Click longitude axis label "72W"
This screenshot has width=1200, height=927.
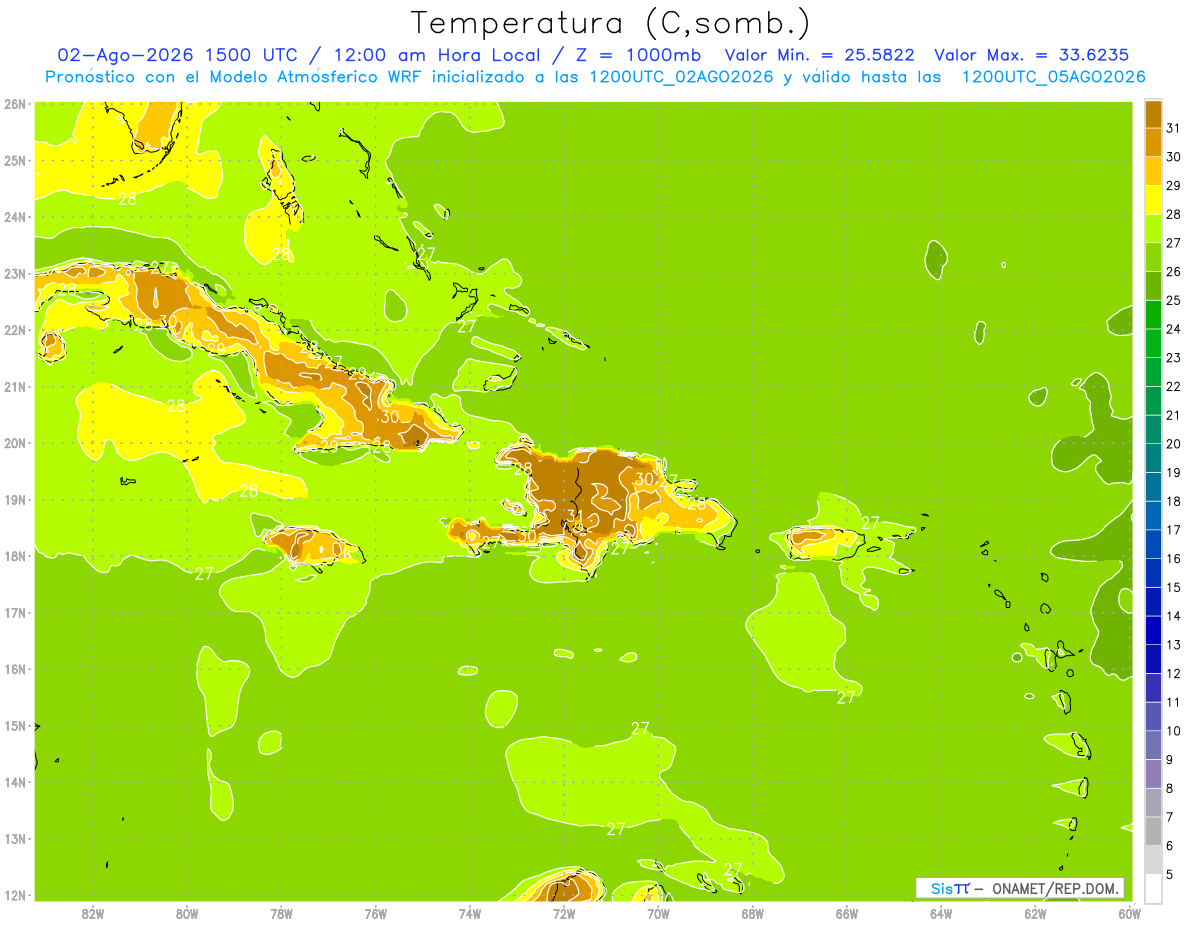pyautogui.click(x=564, y=913)
